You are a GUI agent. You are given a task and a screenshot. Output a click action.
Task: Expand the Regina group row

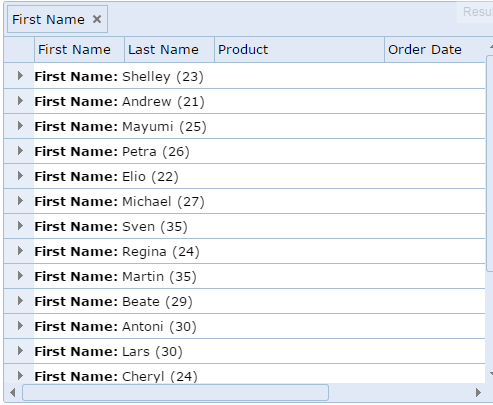(20, 251)
